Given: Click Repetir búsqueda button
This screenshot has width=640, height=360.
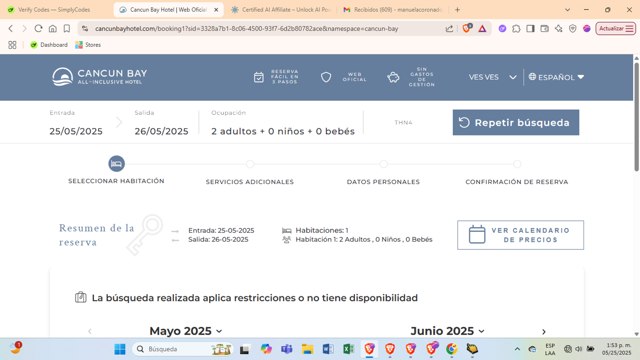Looking at the screenshot, I should point(516,122).
